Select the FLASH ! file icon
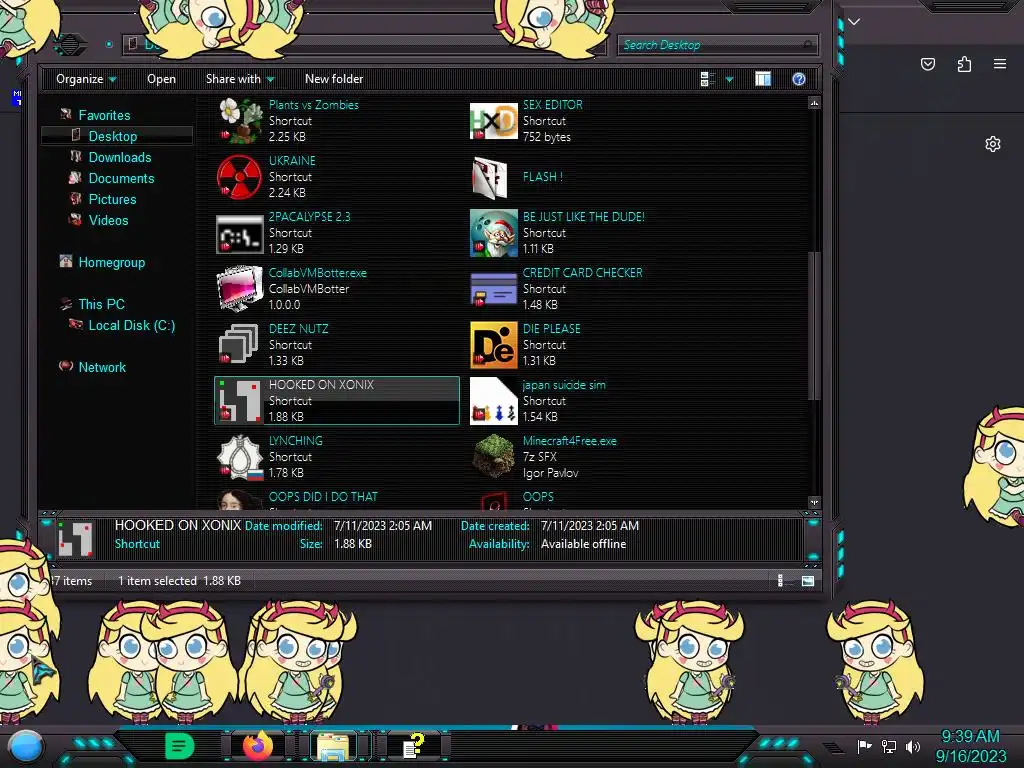The height and width of the screenshot is (768, 1024). 490,177
